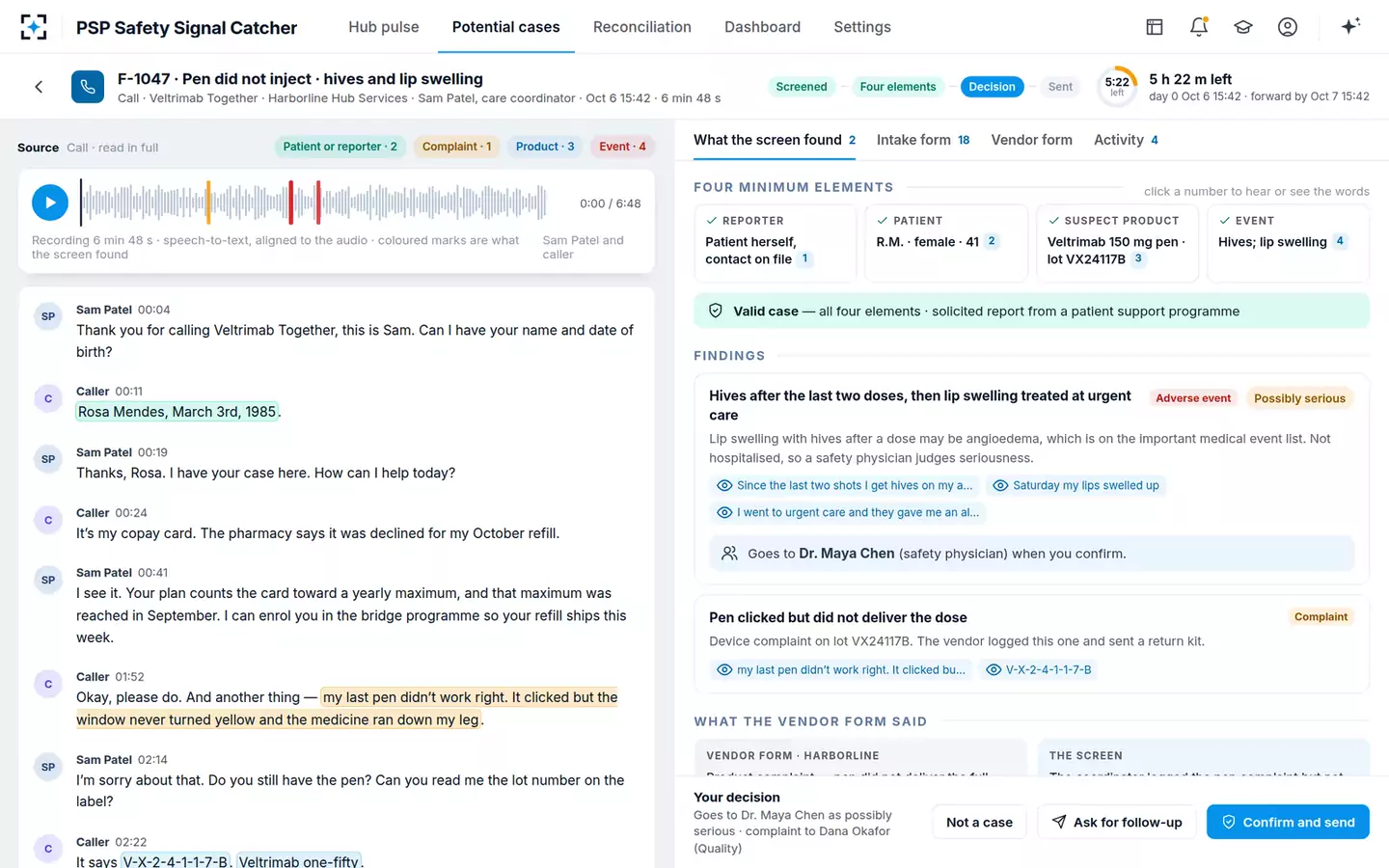This screenshot has width=1389, height=868.
Task: Toggle the Complaint · 1 source filter
Action: pos(456,147)
